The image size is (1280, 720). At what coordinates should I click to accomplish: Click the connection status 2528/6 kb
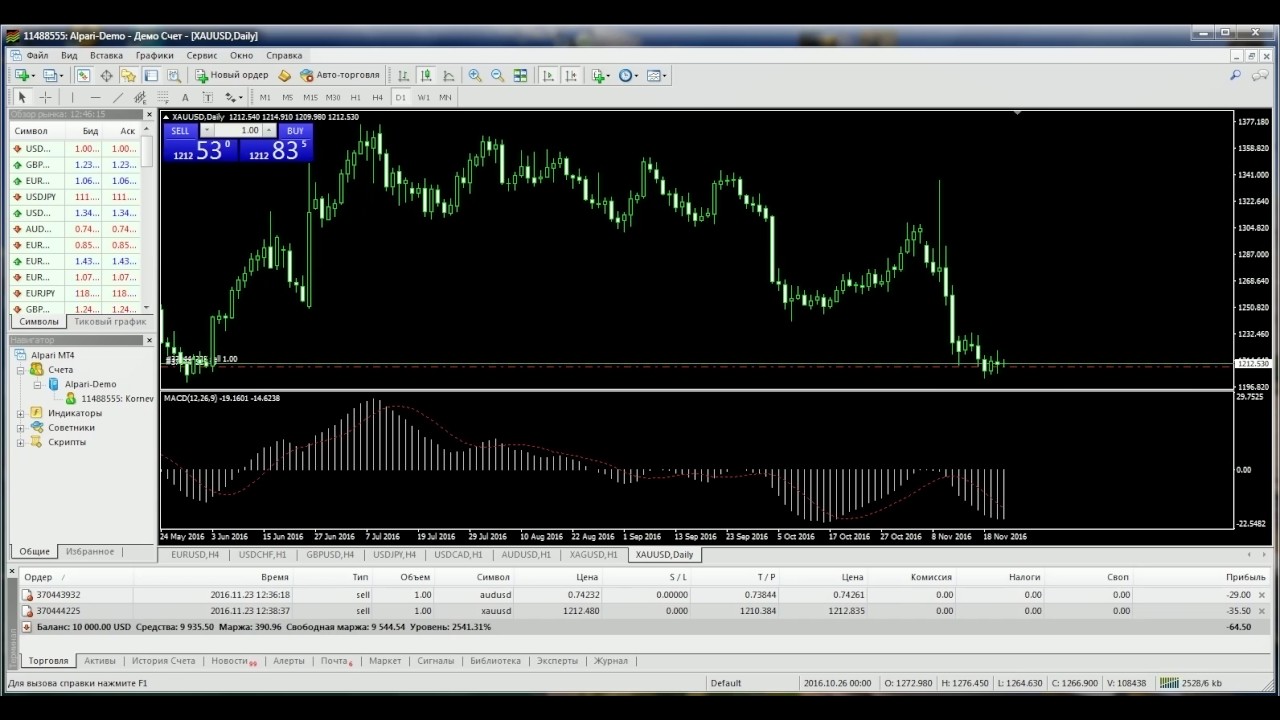[x=1191, y=683]
